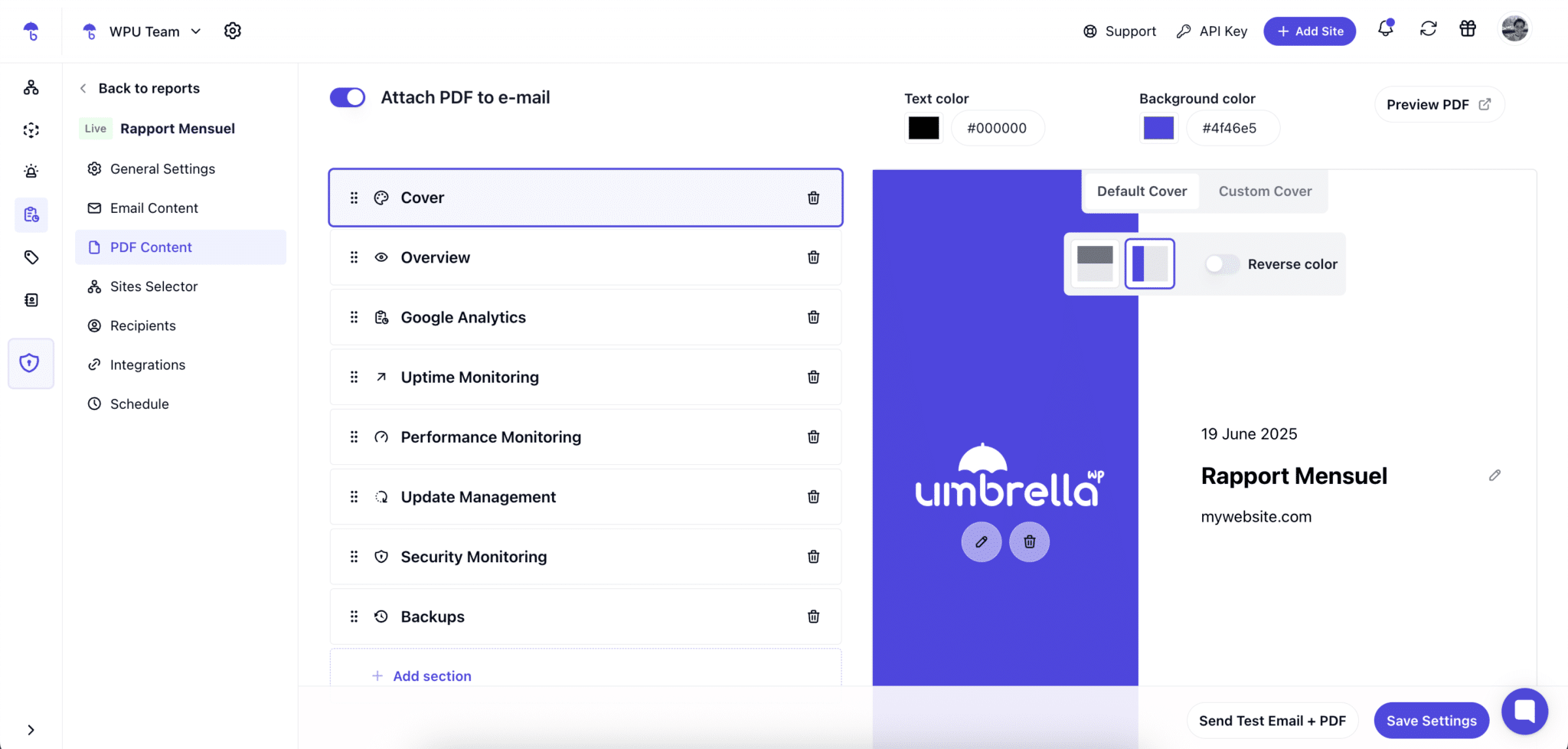Disable Attach PDF to e-mail
This screenshot has width=1568, height=749.
pos(347,97)
